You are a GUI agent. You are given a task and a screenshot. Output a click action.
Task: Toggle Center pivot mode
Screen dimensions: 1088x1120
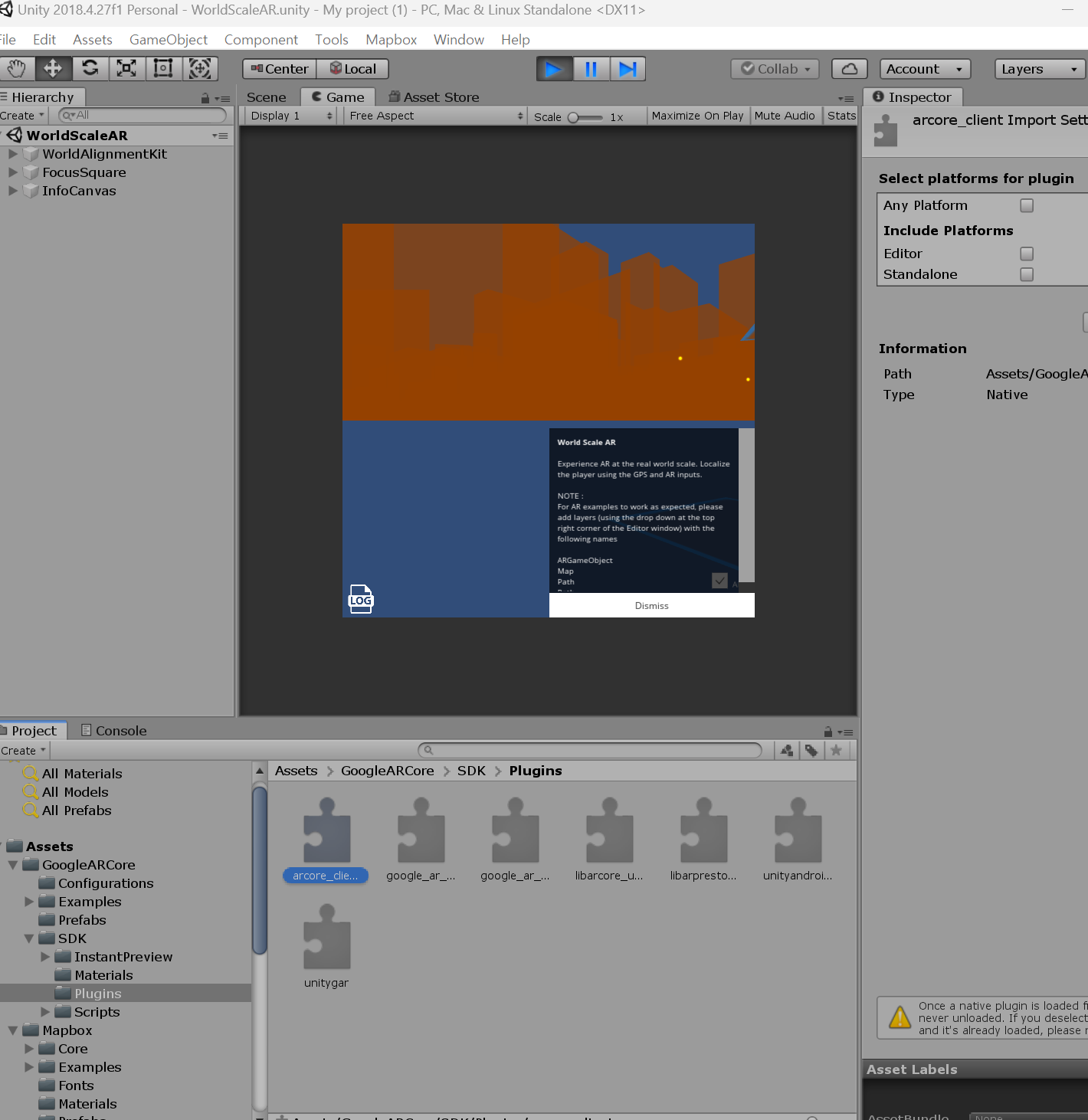(x=280, y=69)
